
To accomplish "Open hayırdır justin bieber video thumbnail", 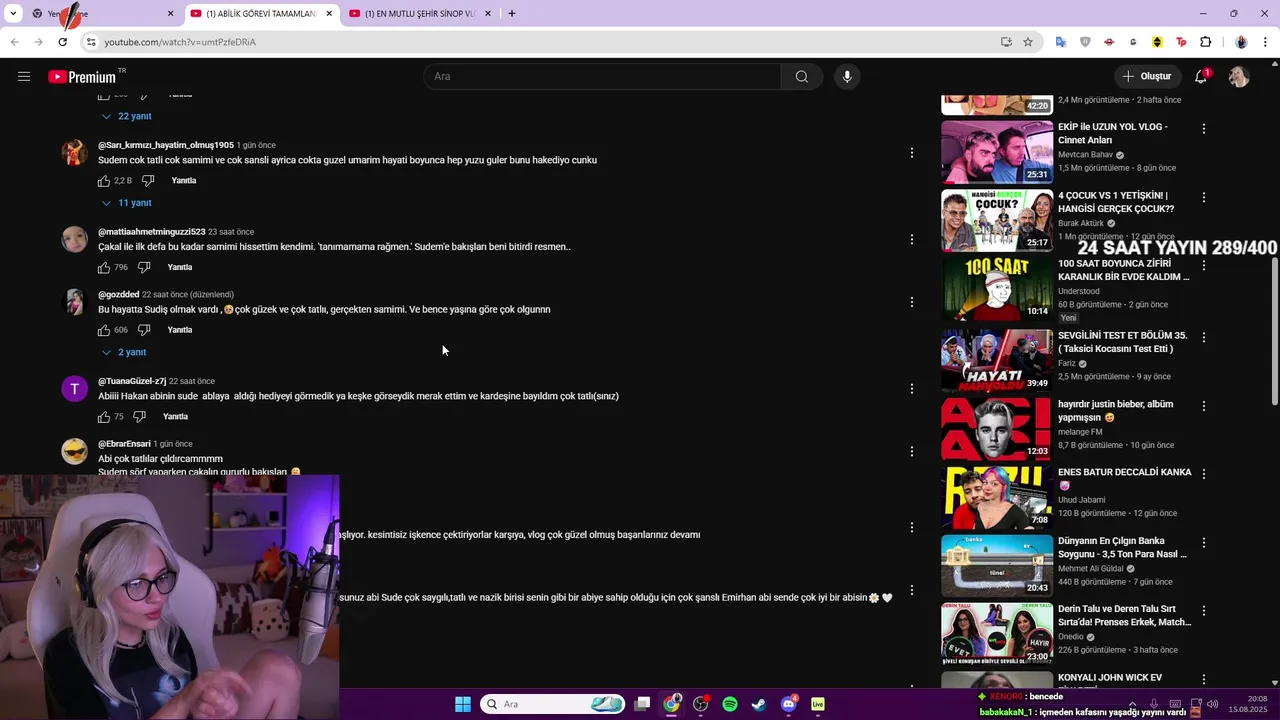I will point(997,429).
